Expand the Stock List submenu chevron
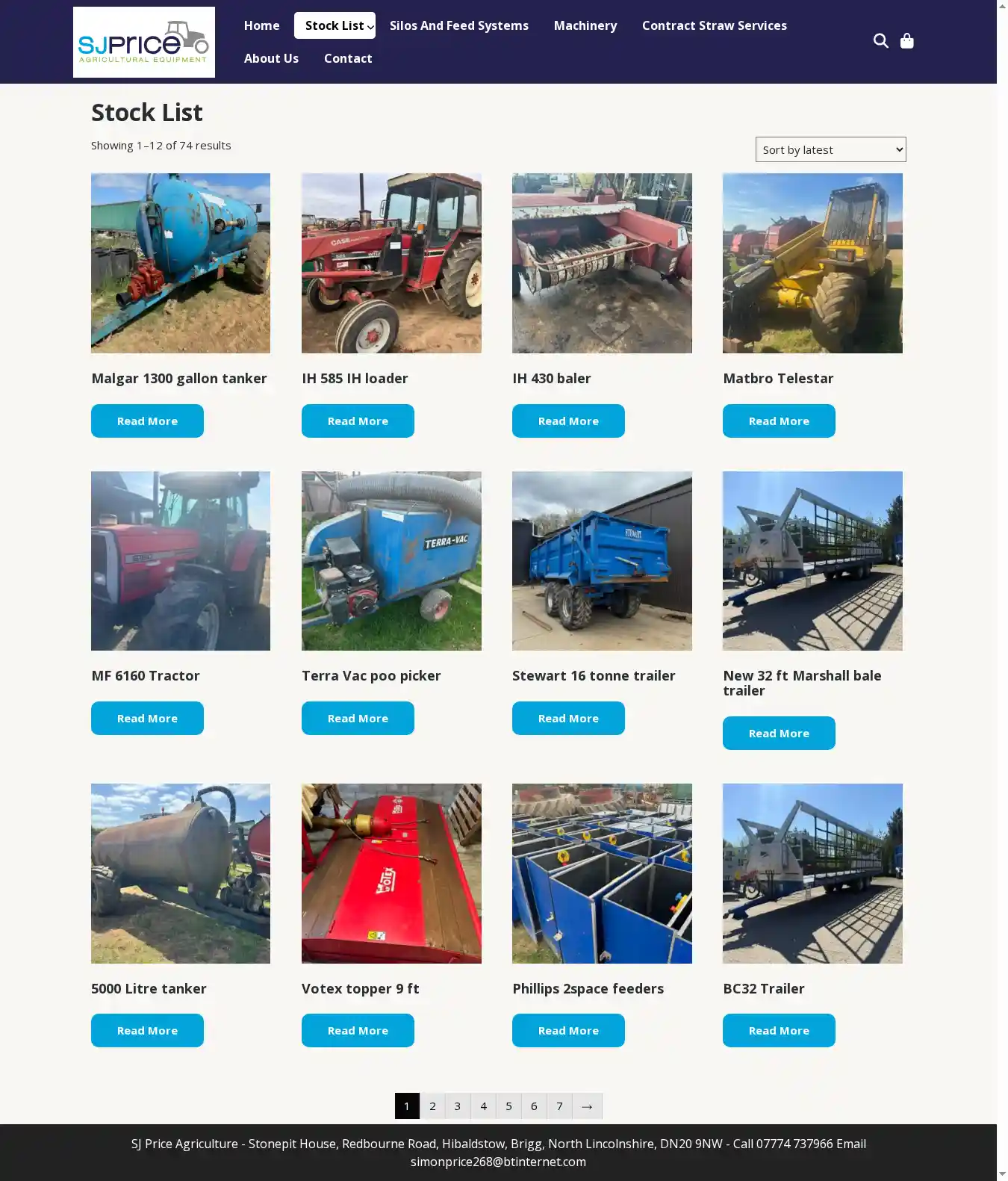This screenshot has height=1181, width=1008. (370, 27)
